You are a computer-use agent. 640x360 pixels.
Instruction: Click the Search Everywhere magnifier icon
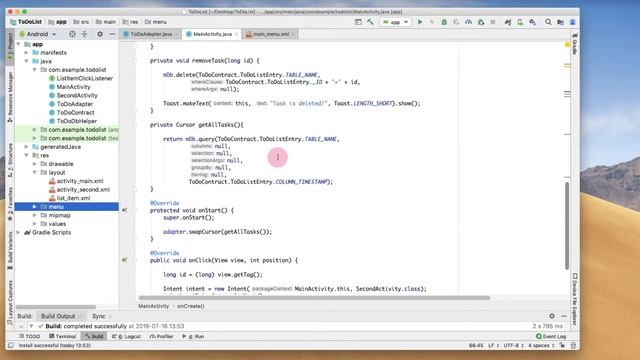click(x=548, y=22)
